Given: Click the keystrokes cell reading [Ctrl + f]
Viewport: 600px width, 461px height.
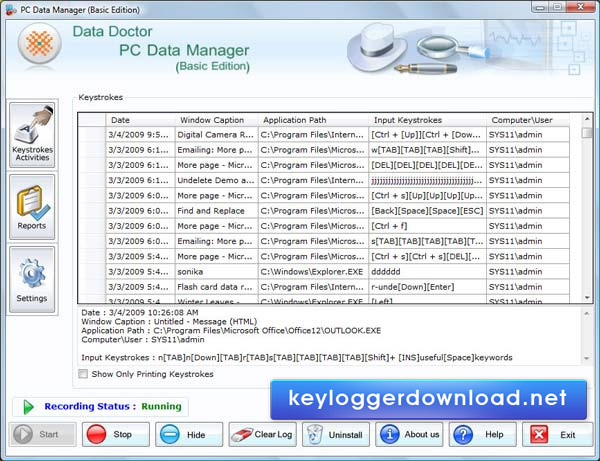Looking at the screenshot, I should (428, 226).
